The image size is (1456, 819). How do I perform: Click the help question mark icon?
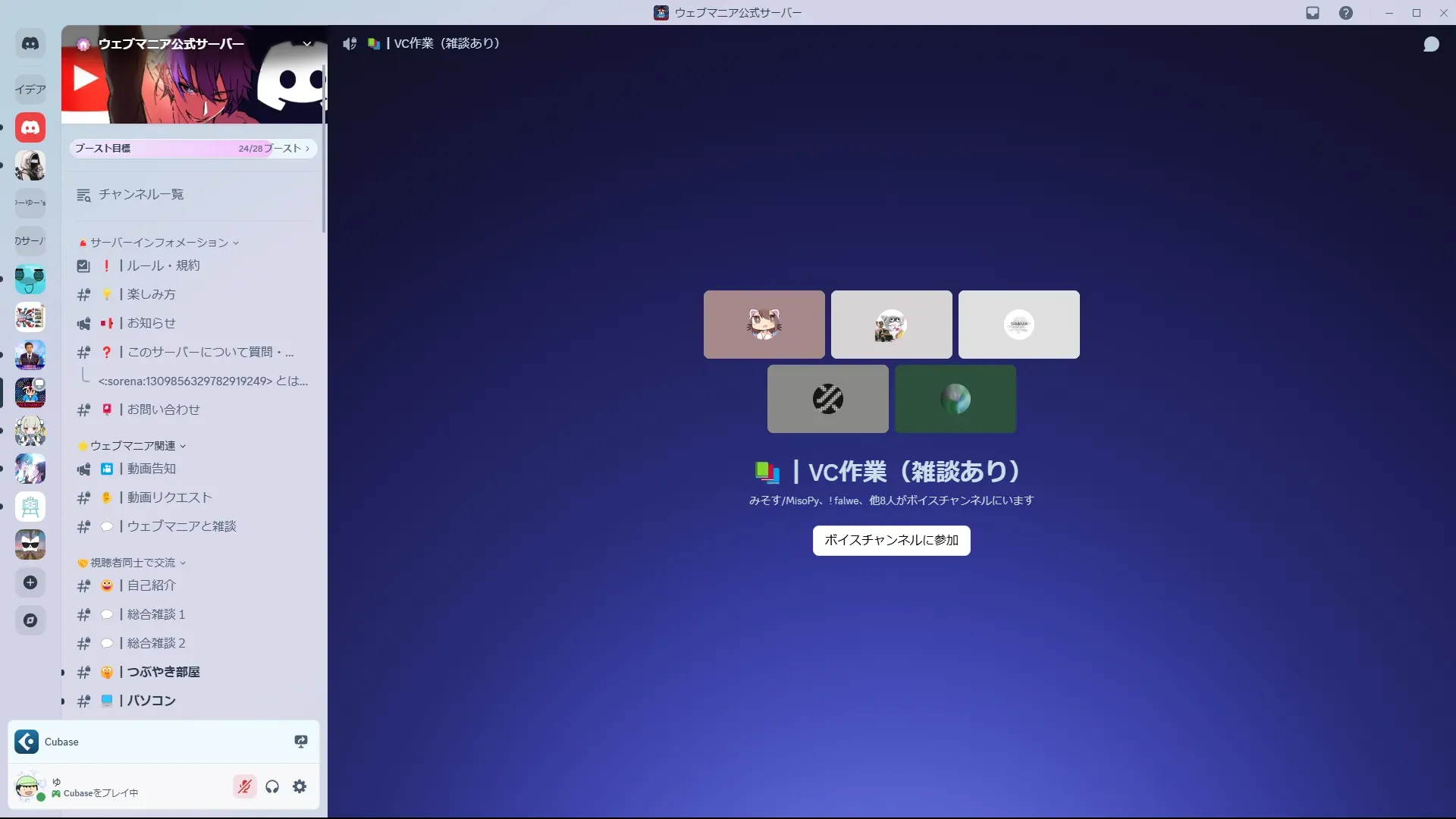click(x=1346, y=13)
